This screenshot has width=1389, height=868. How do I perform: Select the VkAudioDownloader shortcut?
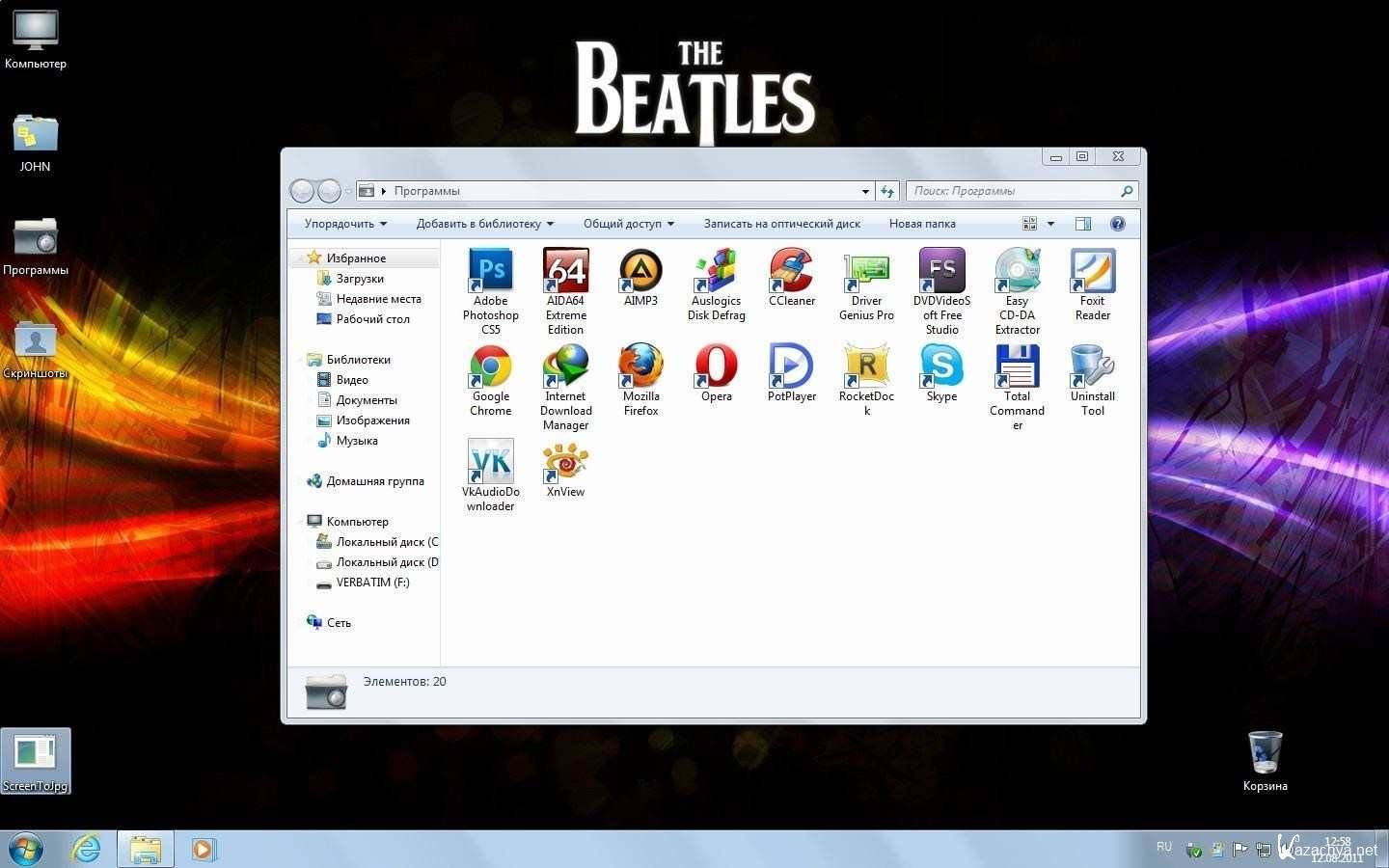point(490,463)
